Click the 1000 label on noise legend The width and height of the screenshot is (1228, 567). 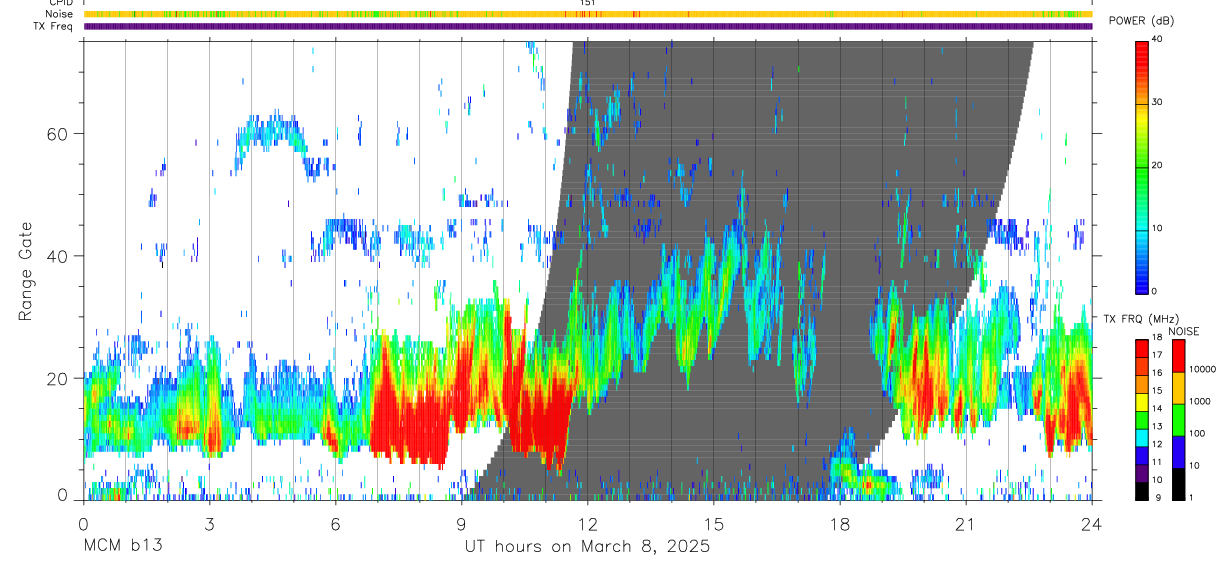tap(1200, 401)
